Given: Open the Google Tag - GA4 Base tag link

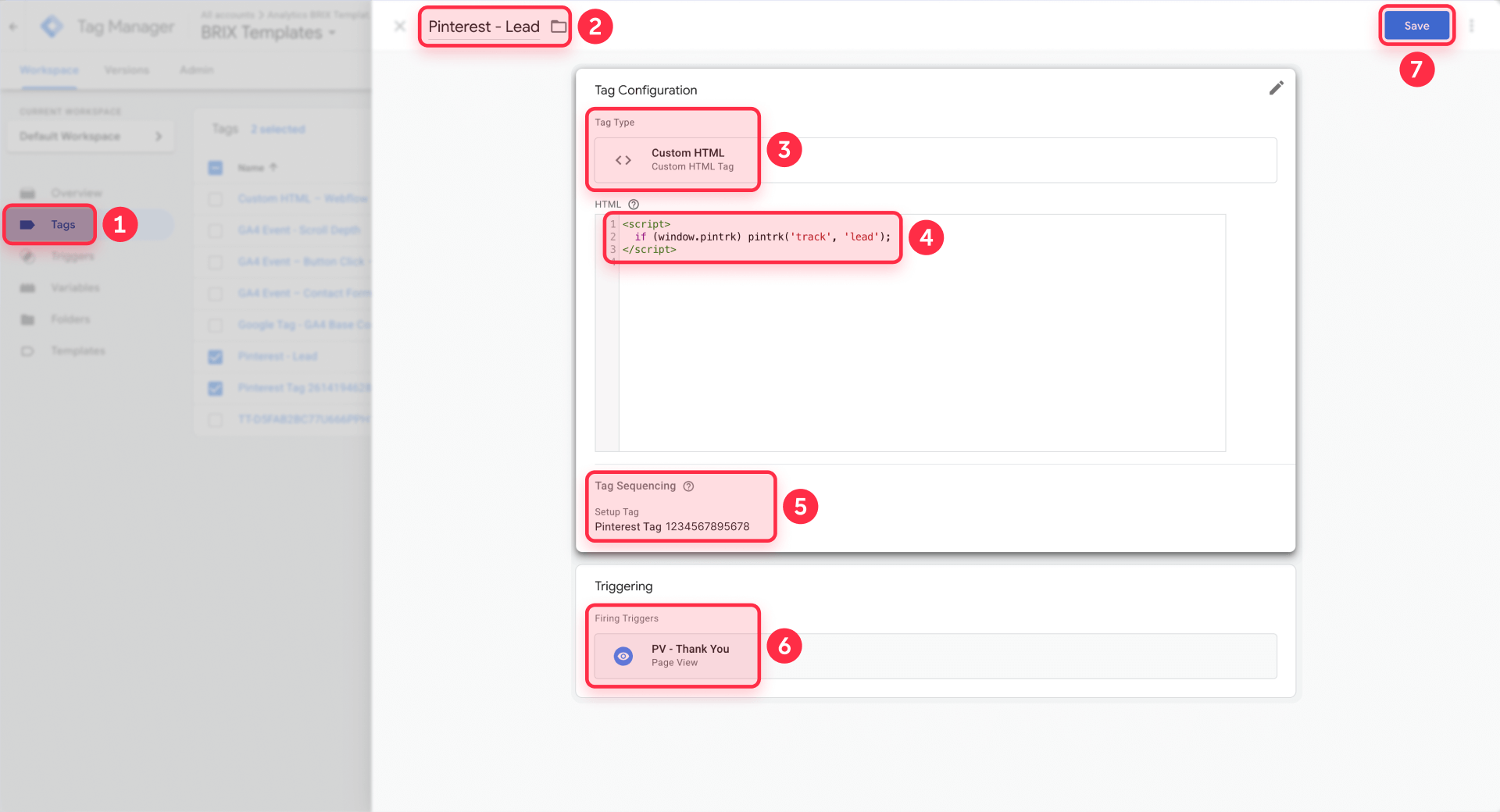Looking at the screenshot, I should (x=305, y=325).
